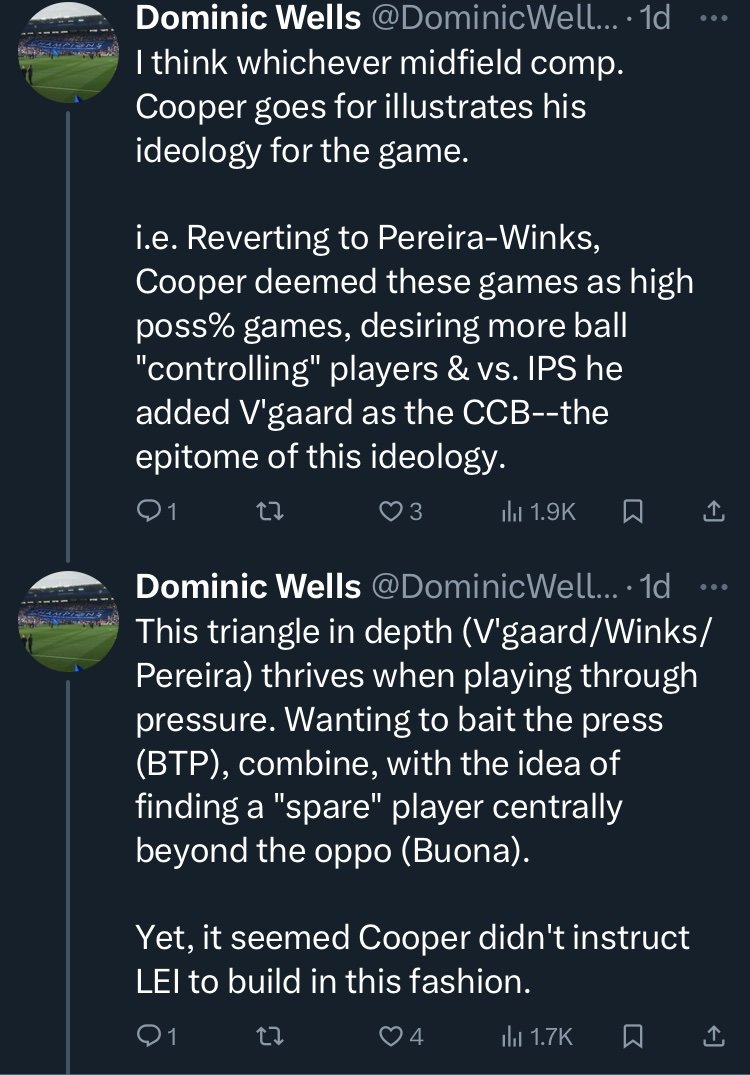View analytics of the tweet with 1.9K views
The width and height of the screenshot is (750, 1075).
click(538, 511)
